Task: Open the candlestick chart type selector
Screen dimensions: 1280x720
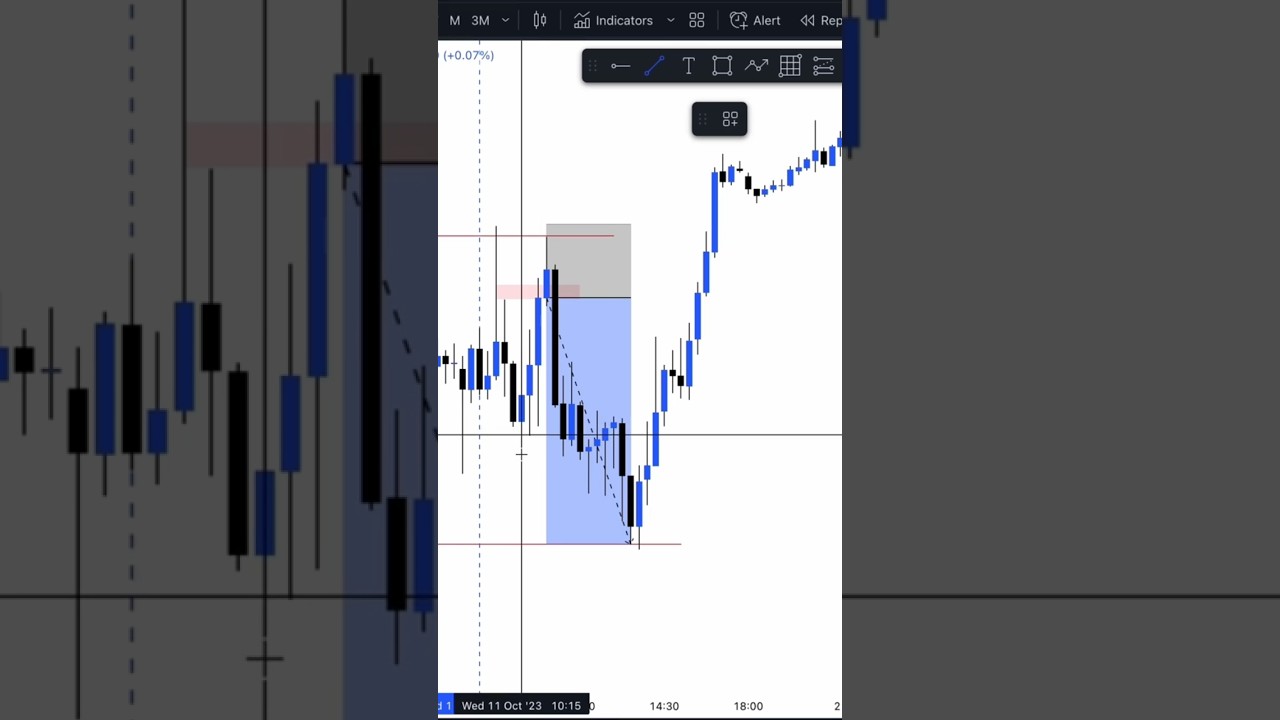Action: click(540, 20)
